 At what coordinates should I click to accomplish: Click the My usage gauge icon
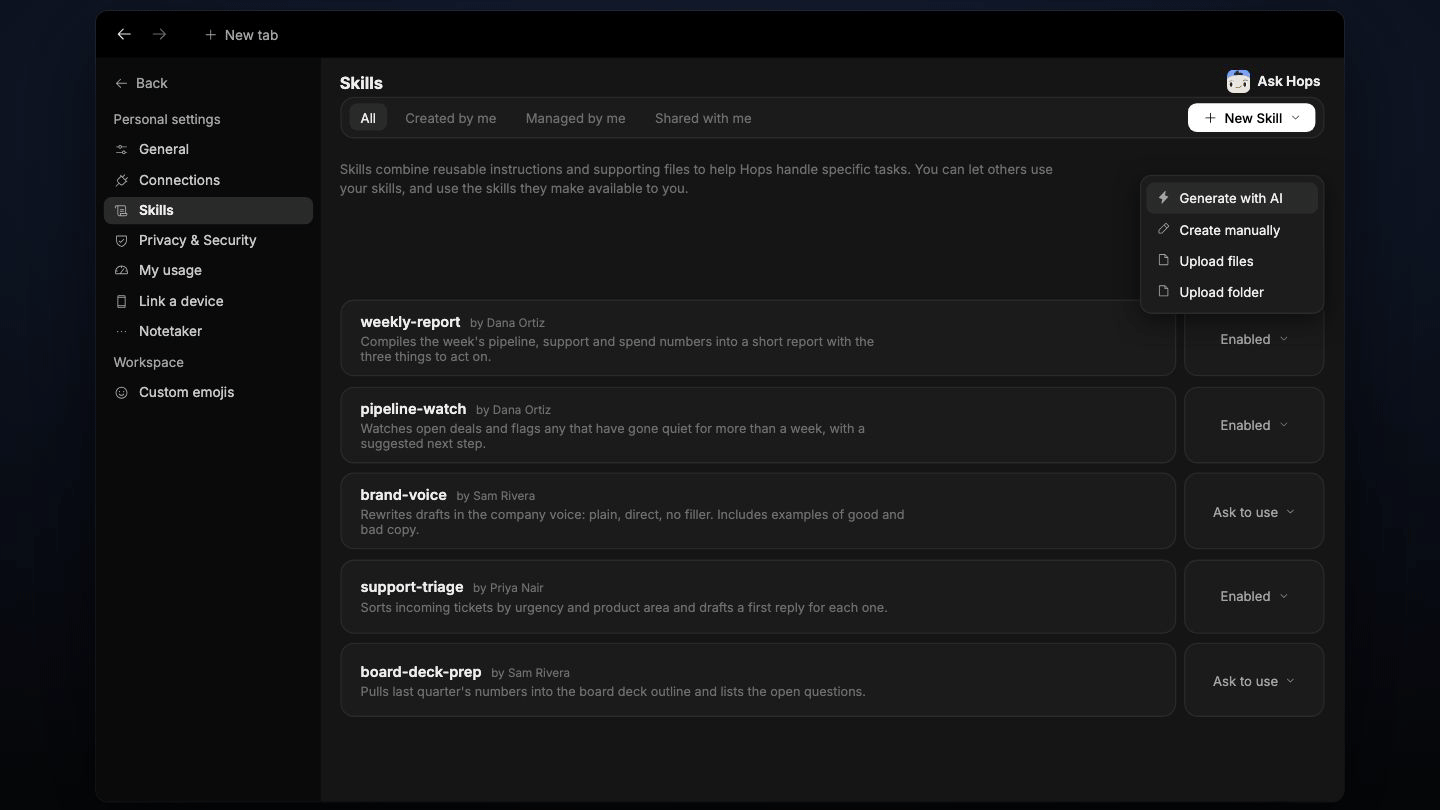(x=122, y=270)
